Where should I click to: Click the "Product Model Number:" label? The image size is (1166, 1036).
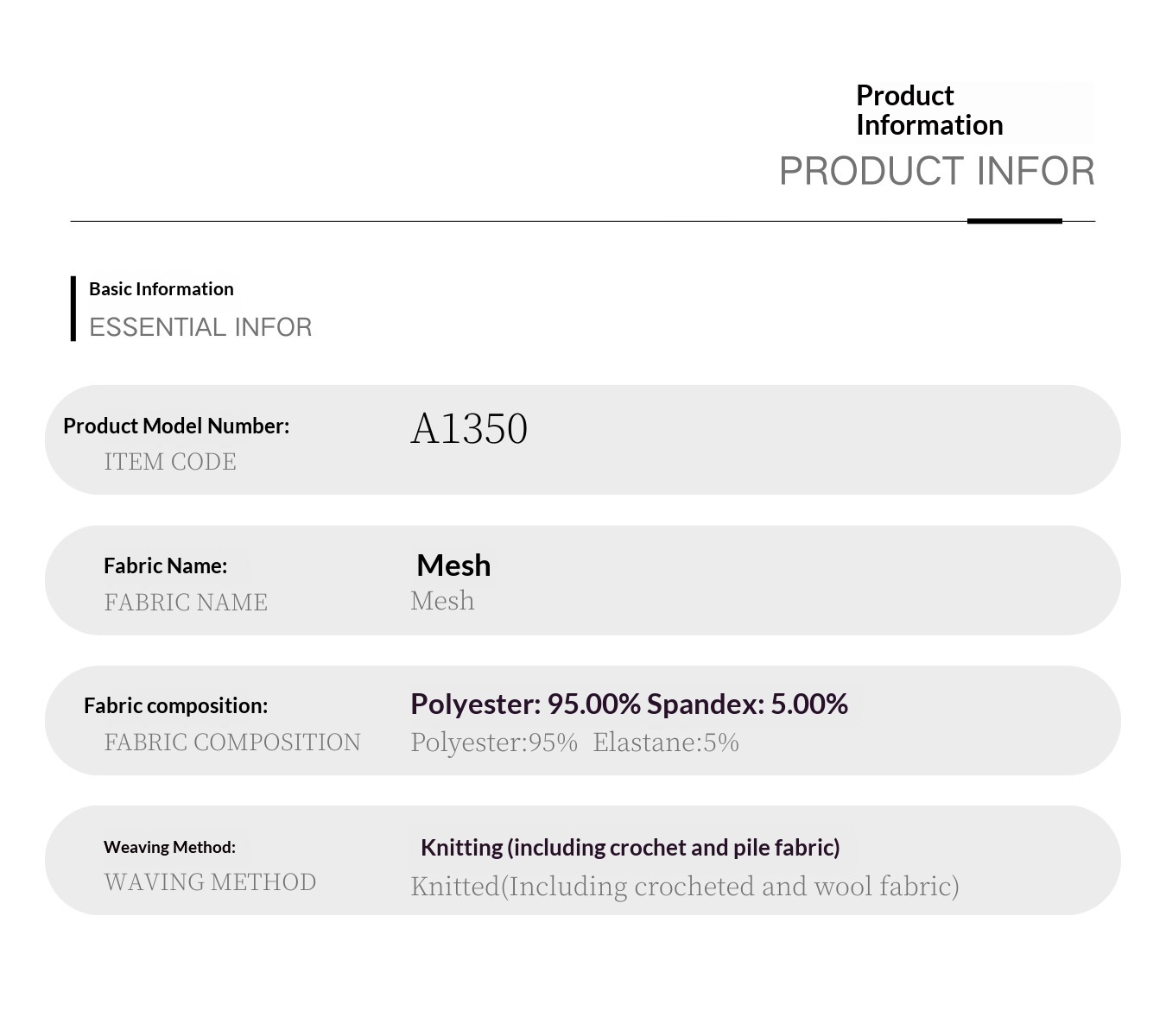click(x=176, y=426)
